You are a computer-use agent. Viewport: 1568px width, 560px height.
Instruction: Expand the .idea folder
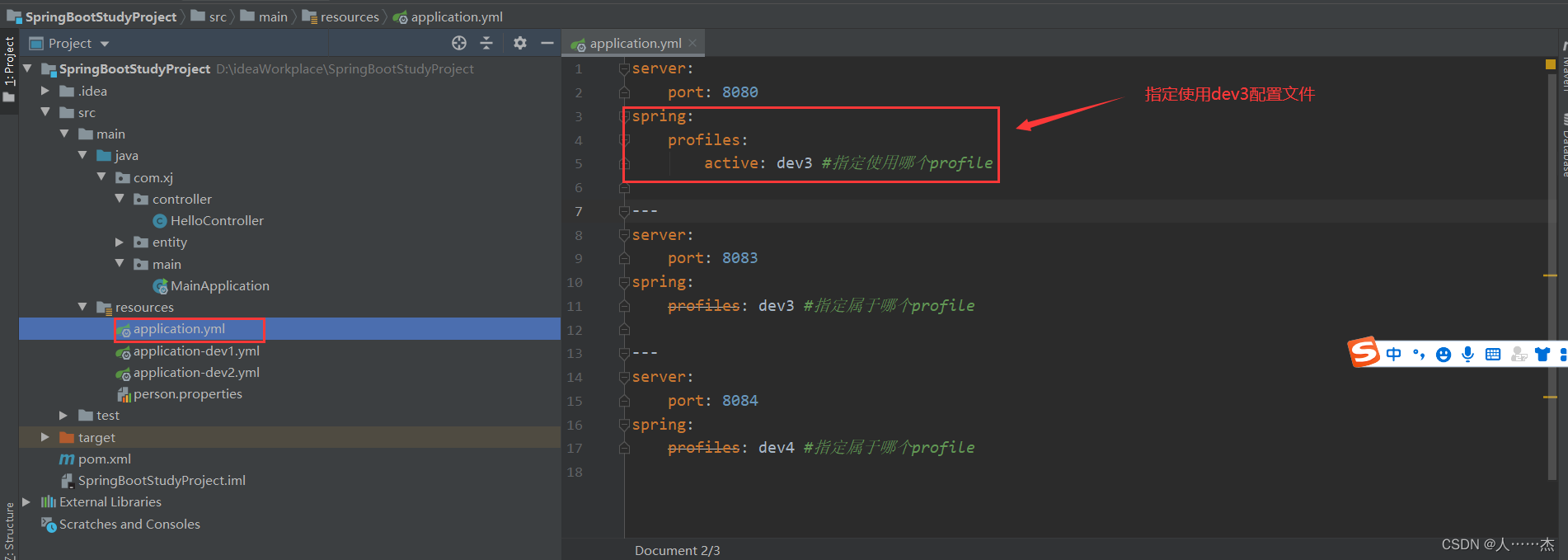pyautogui.click(x=46, y=91)
